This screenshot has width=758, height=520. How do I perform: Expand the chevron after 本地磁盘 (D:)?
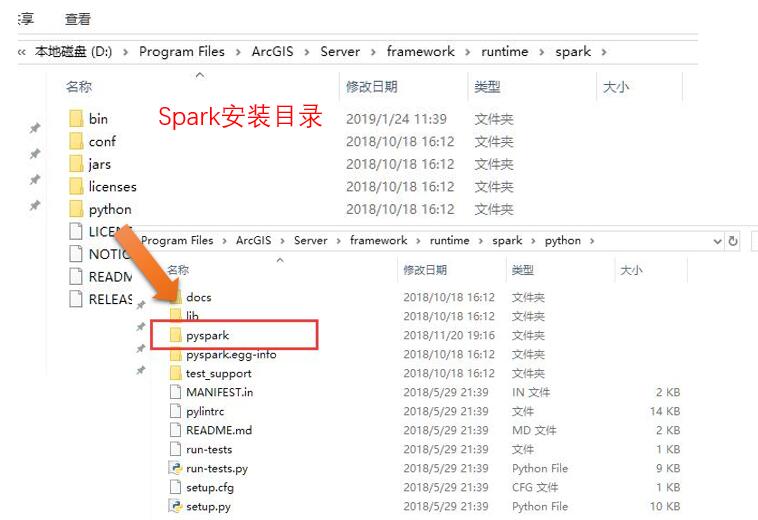tap(126, 52)
